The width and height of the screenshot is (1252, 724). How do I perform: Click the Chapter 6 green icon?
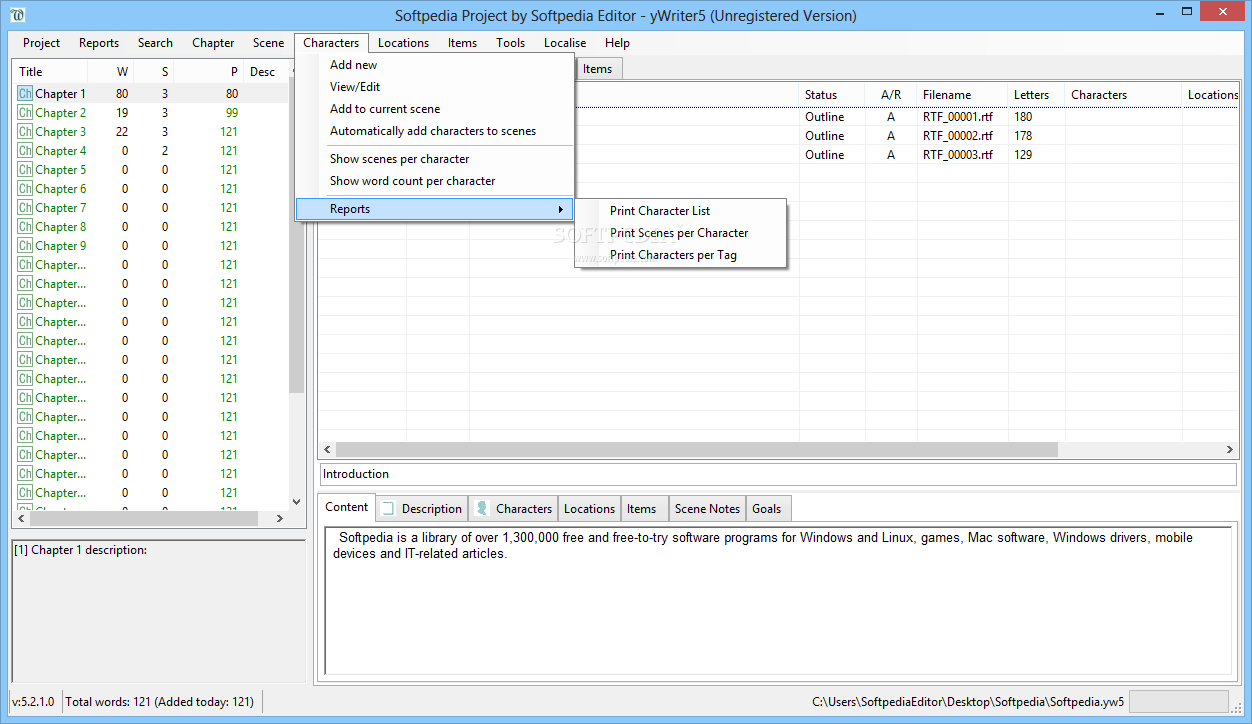click(x=25, y=189)
